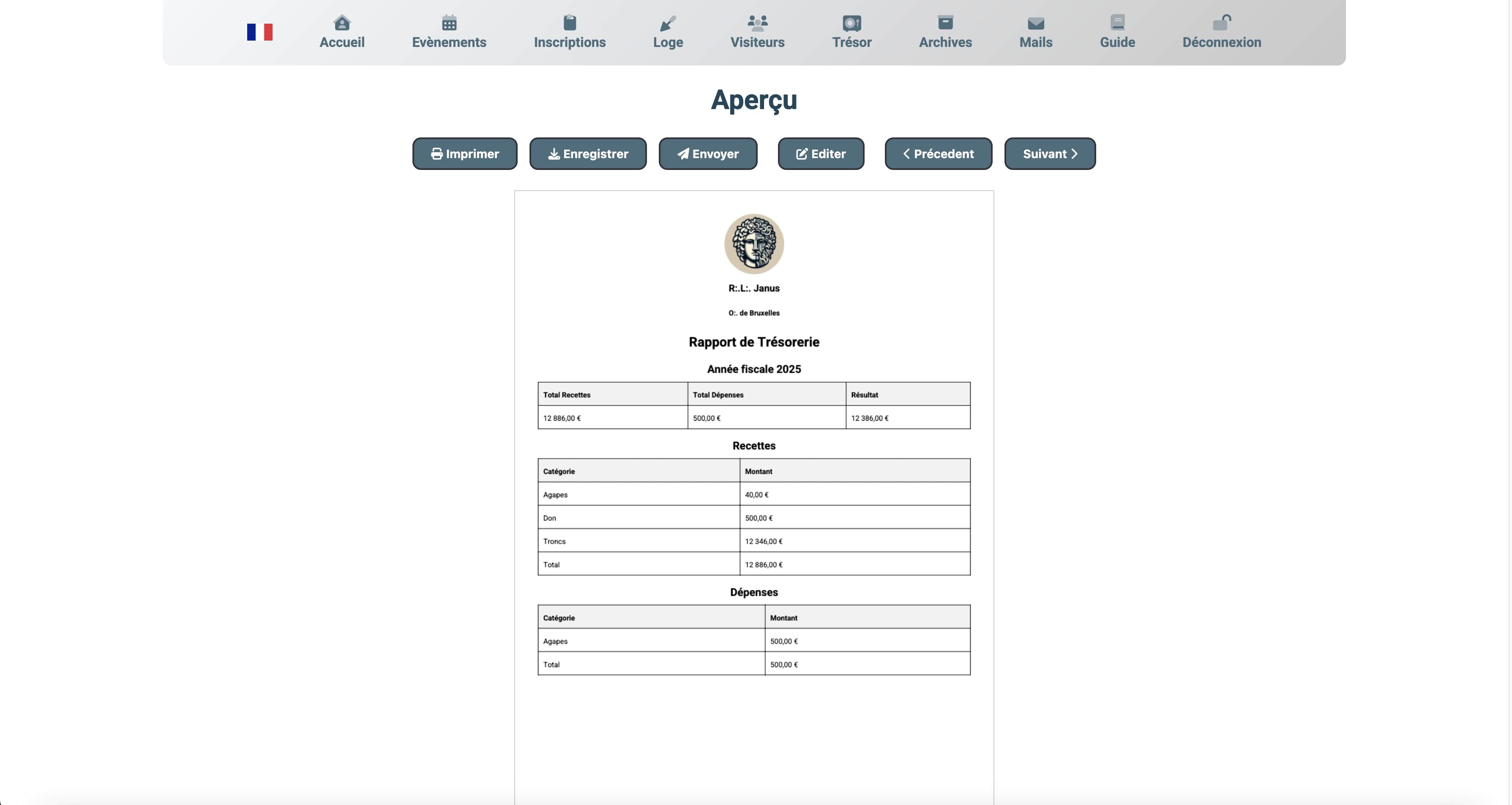Open Visiteurs via the people icon

coord(757,23)
